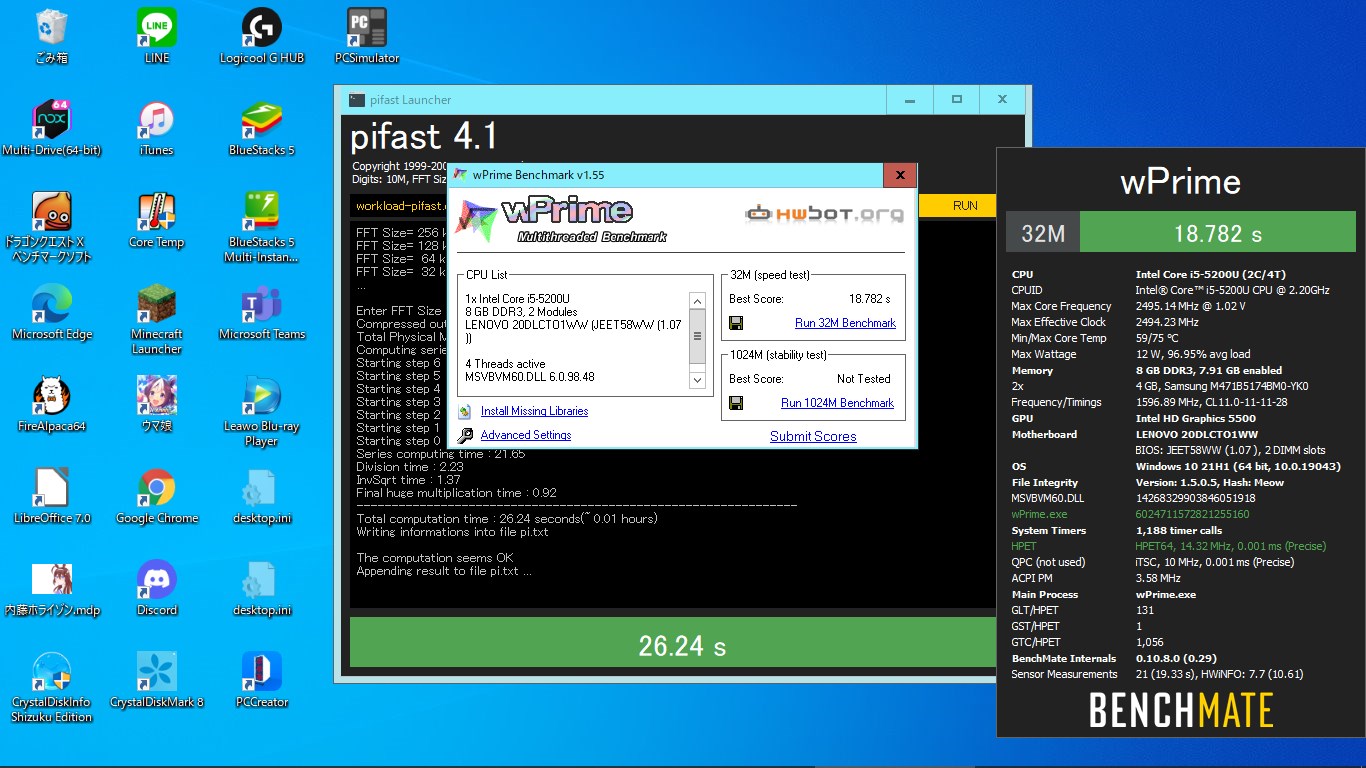This screenshot has width=1366, height=768.
Task: Click Submit Scores link
Action: [x=813, y=436]
